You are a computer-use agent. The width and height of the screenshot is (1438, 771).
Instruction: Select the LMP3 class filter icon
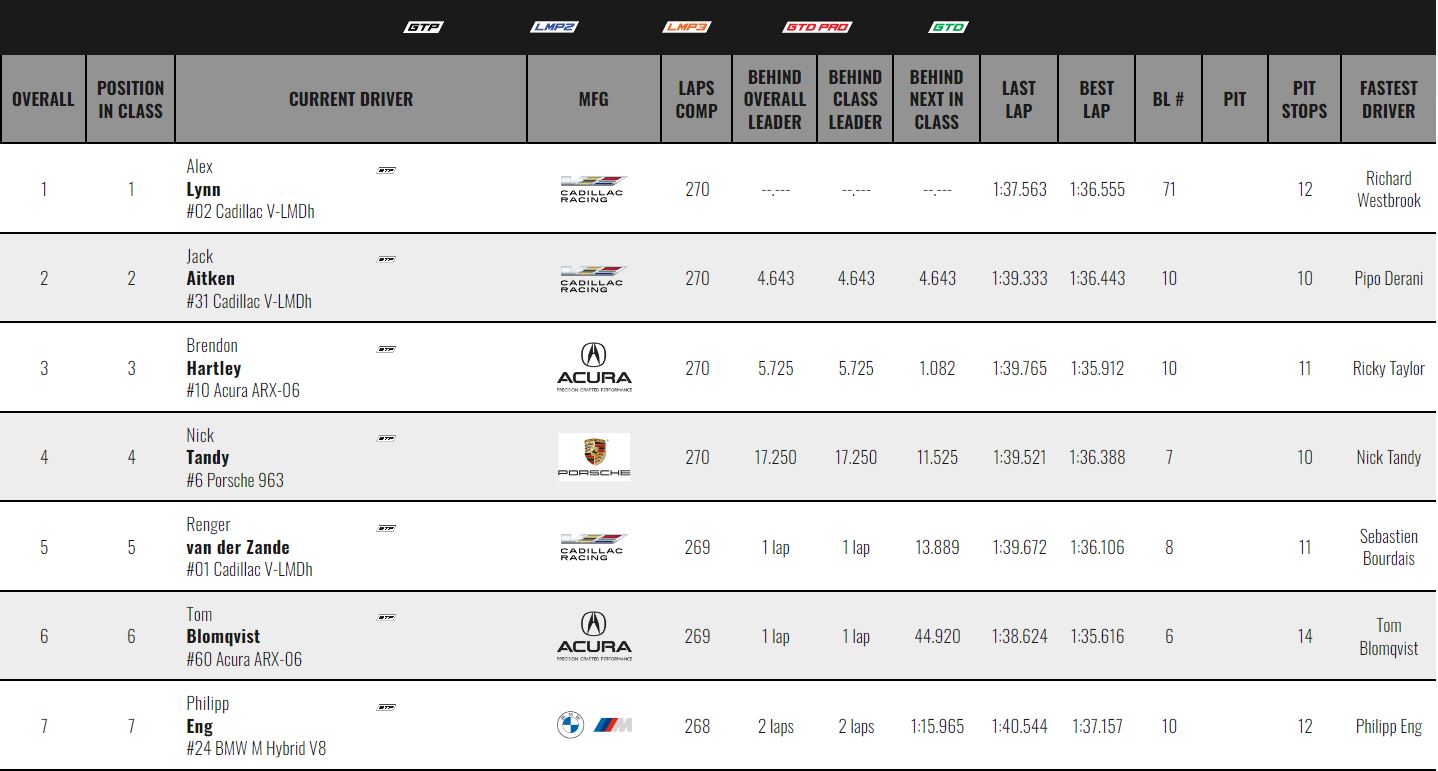687,27
